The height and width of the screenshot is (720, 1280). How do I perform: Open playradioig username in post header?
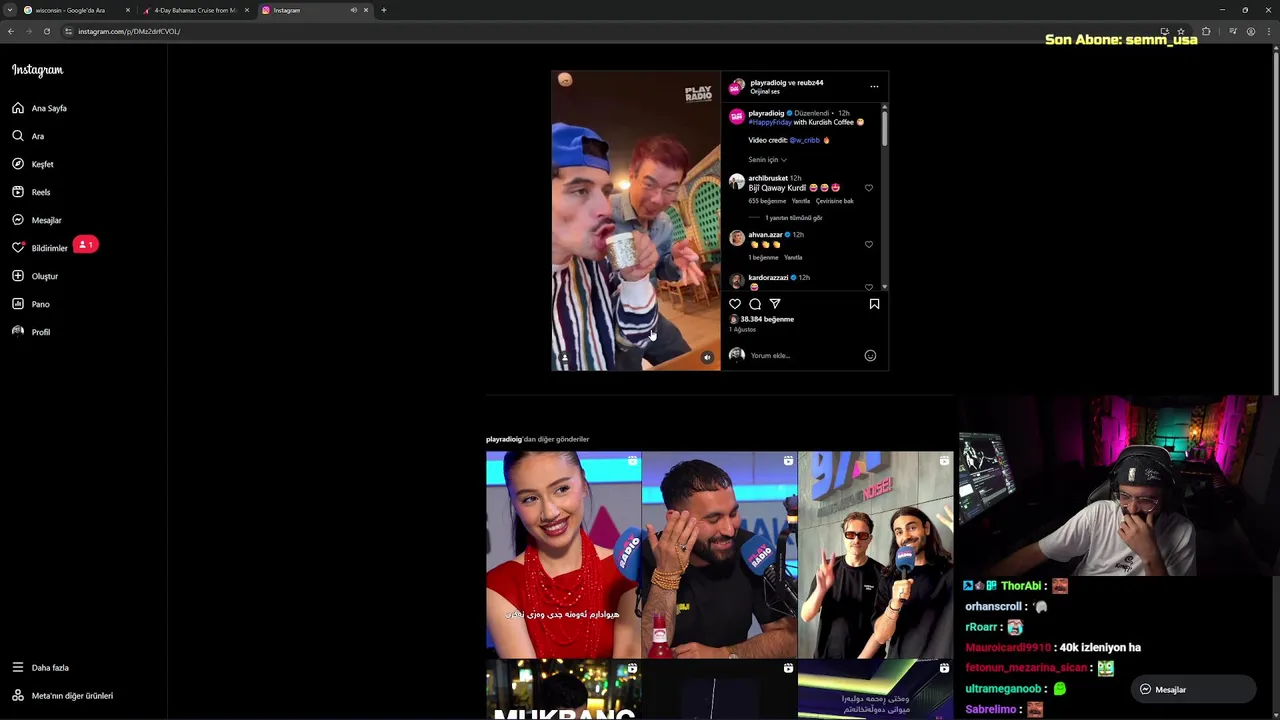[768, 83]
